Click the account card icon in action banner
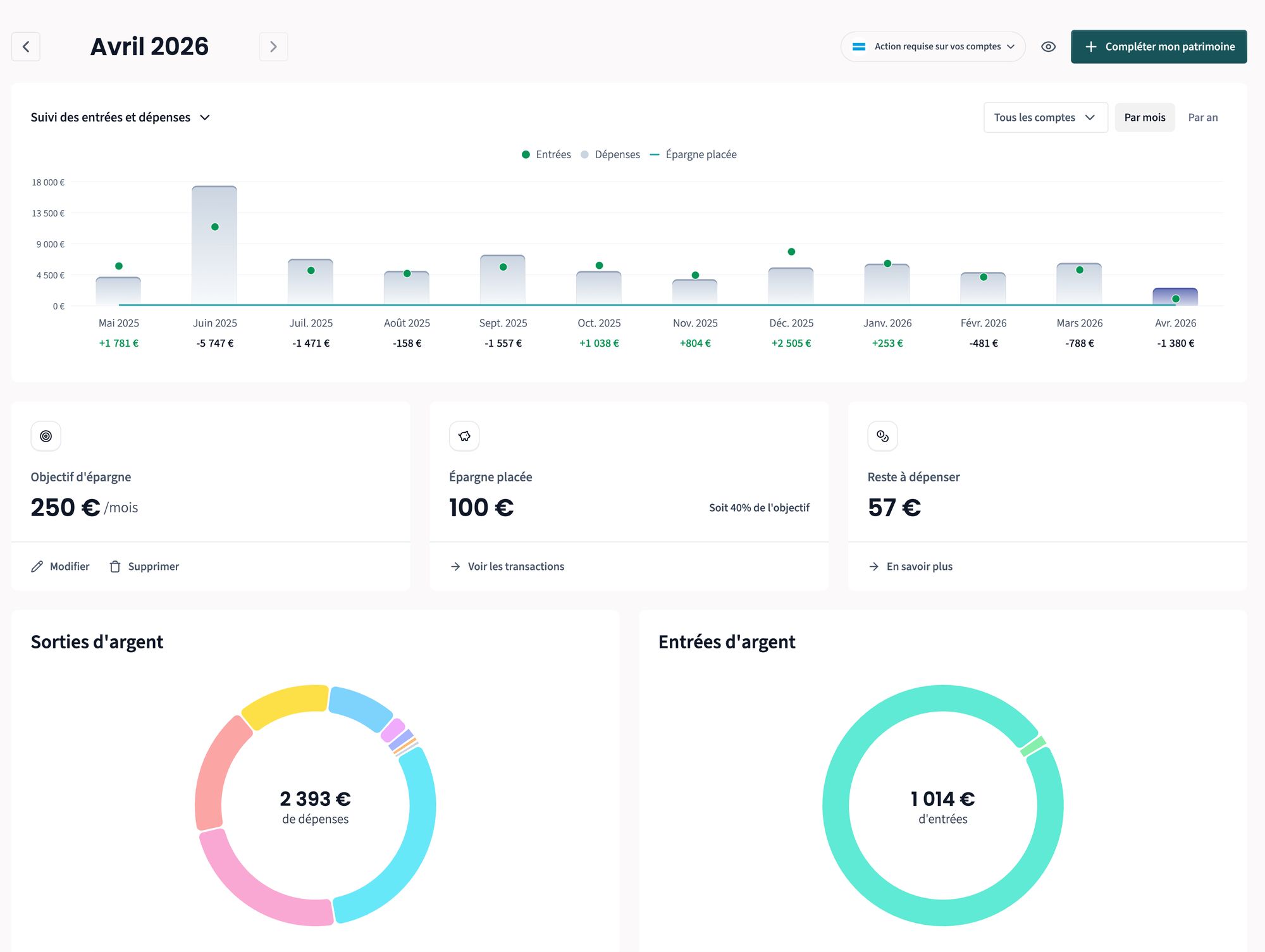Image resolution: width=1265 pixels, height=952 pixels. point(858,47)
